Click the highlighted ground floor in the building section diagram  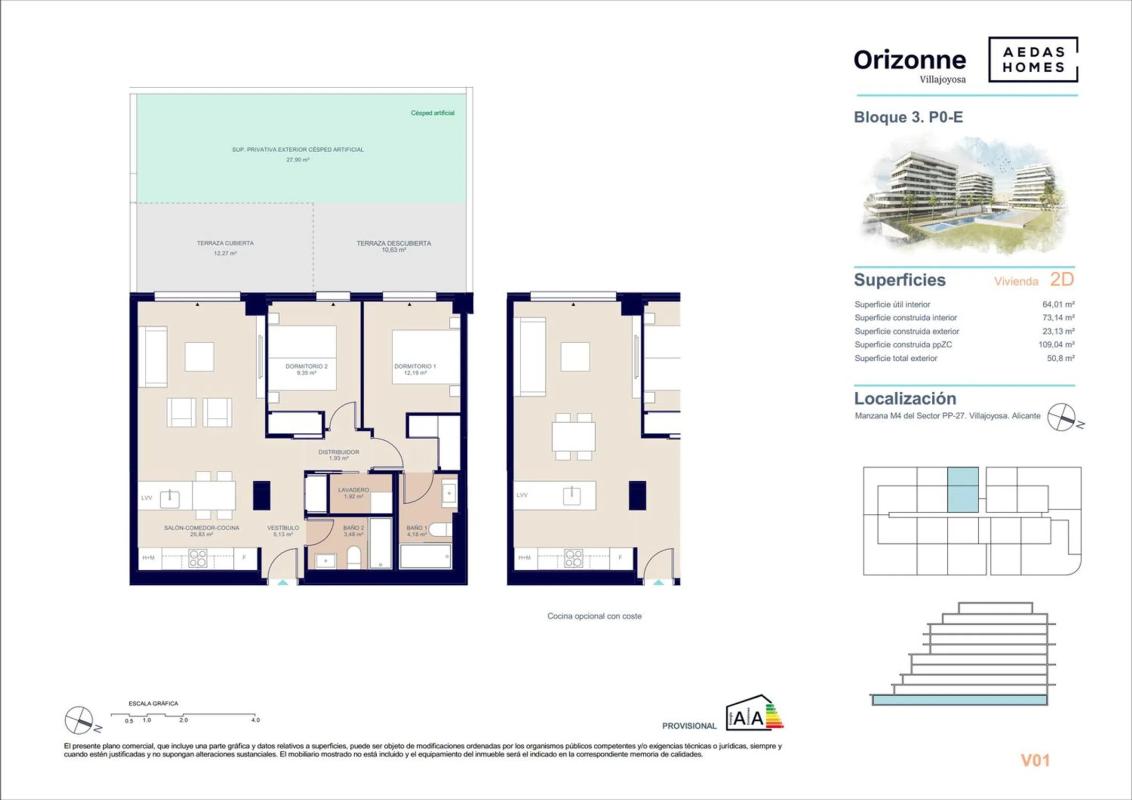coord(959,700)
